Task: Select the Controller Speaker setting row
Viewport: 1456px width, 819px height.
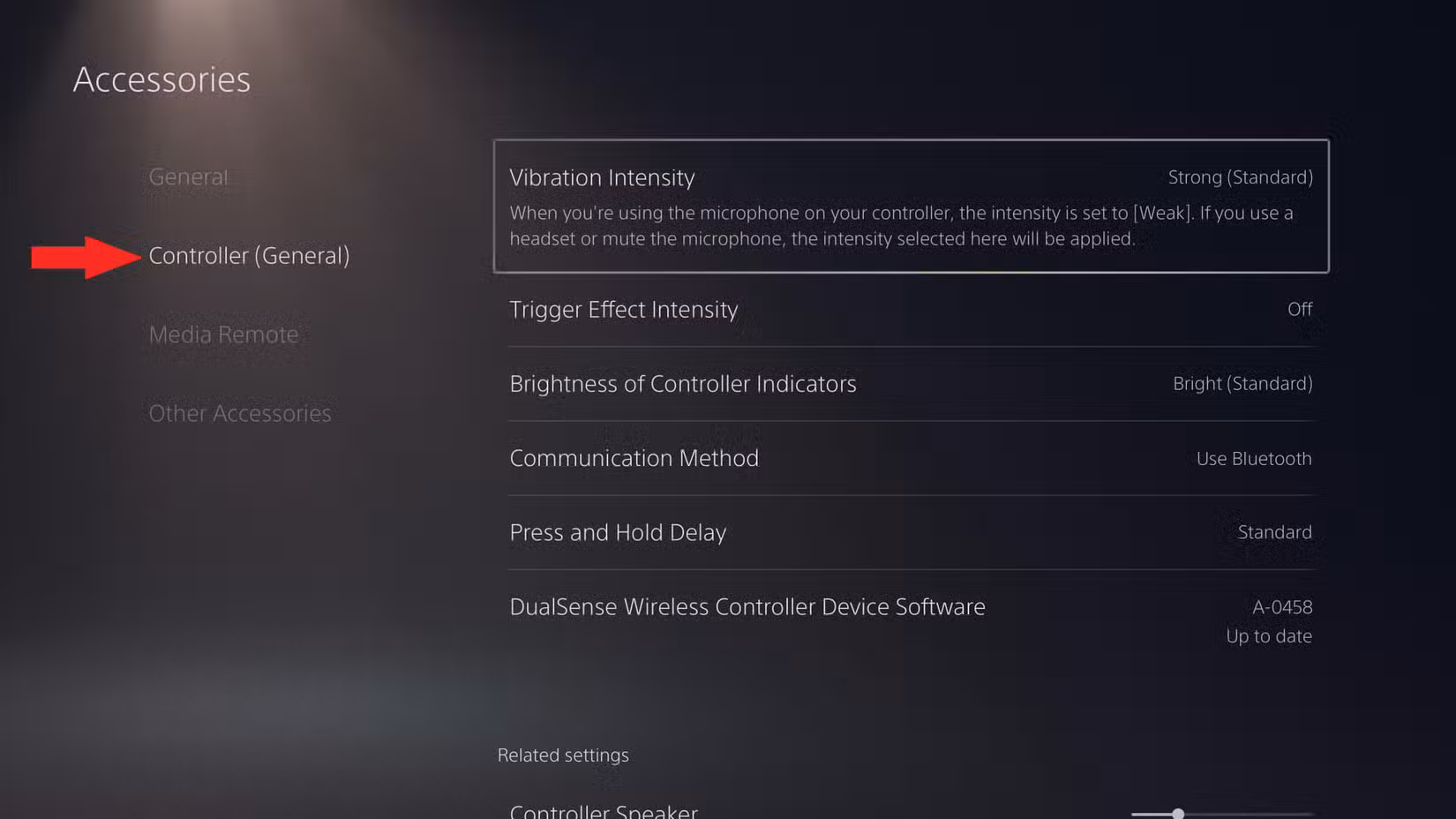Action: (911, 808)
